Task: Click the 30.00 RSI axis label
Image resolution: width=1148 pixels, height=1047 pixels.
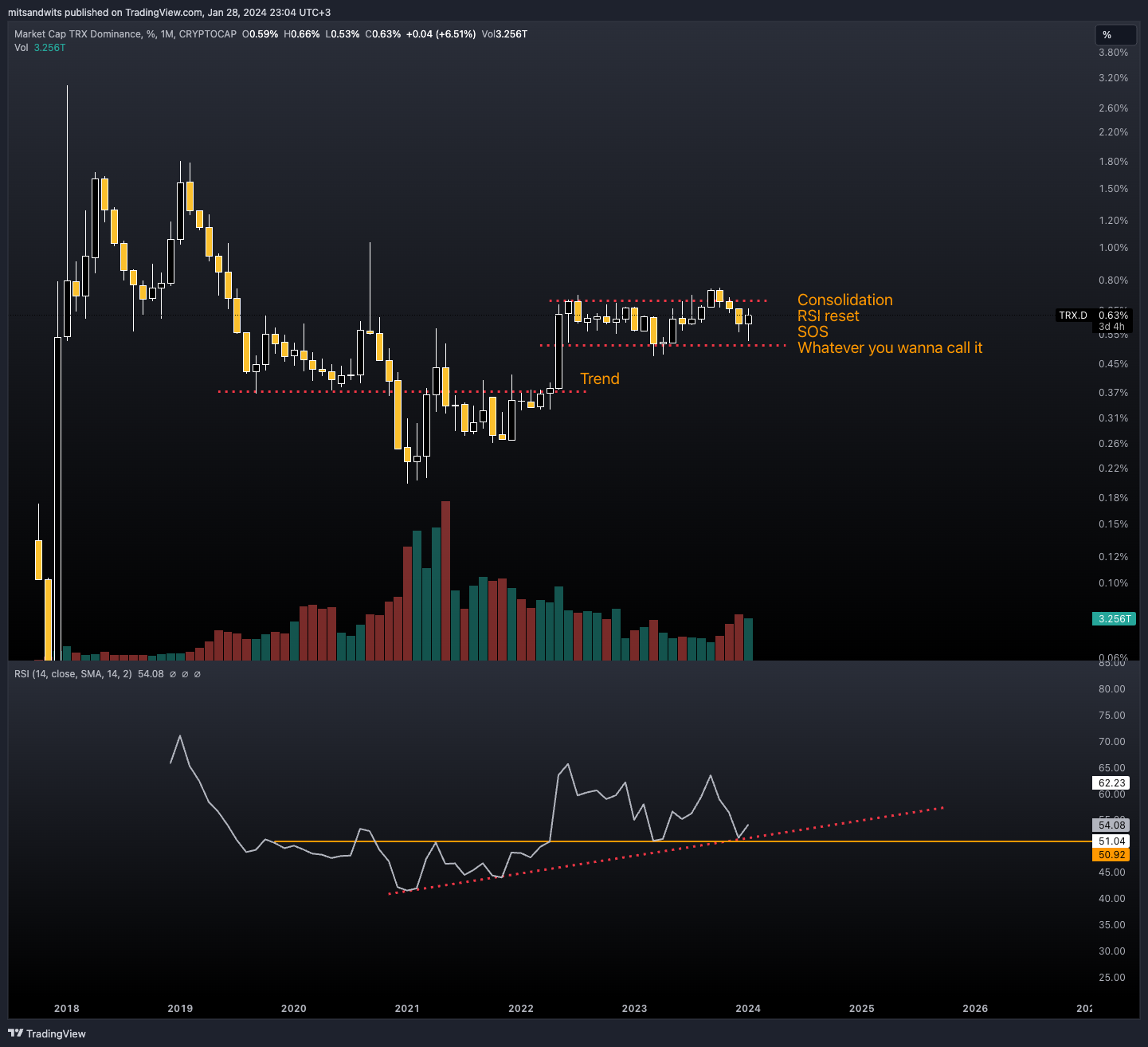Action: [1112, 951]
